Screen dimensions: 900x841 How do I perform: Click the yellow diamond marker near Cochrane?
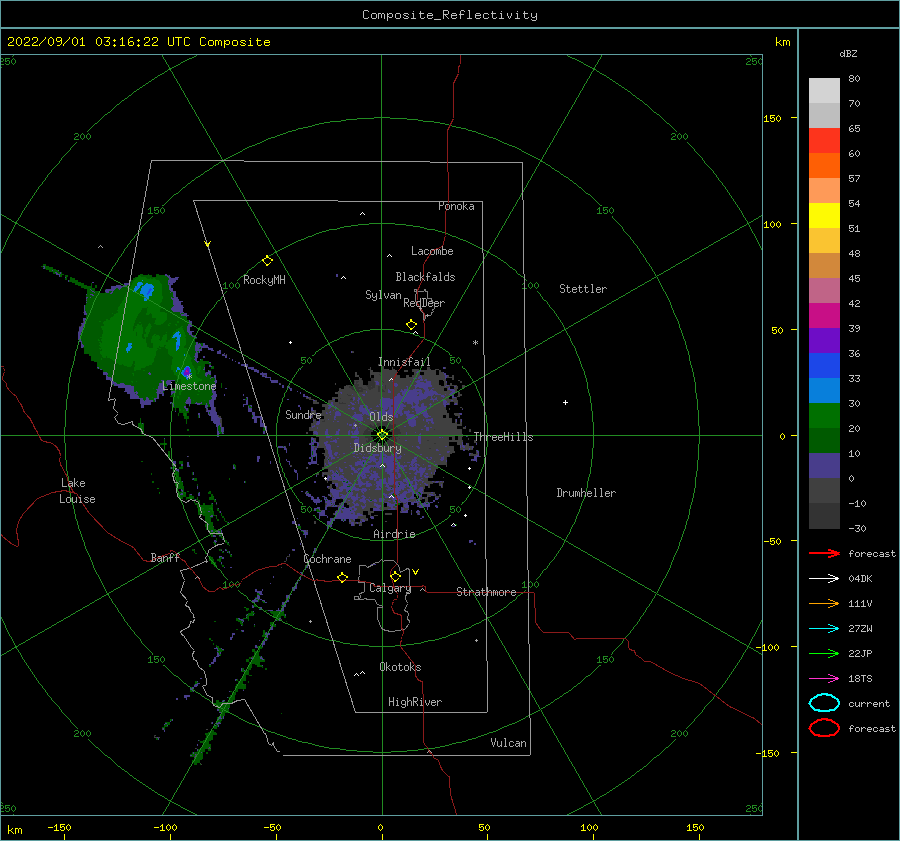point(342,577)
